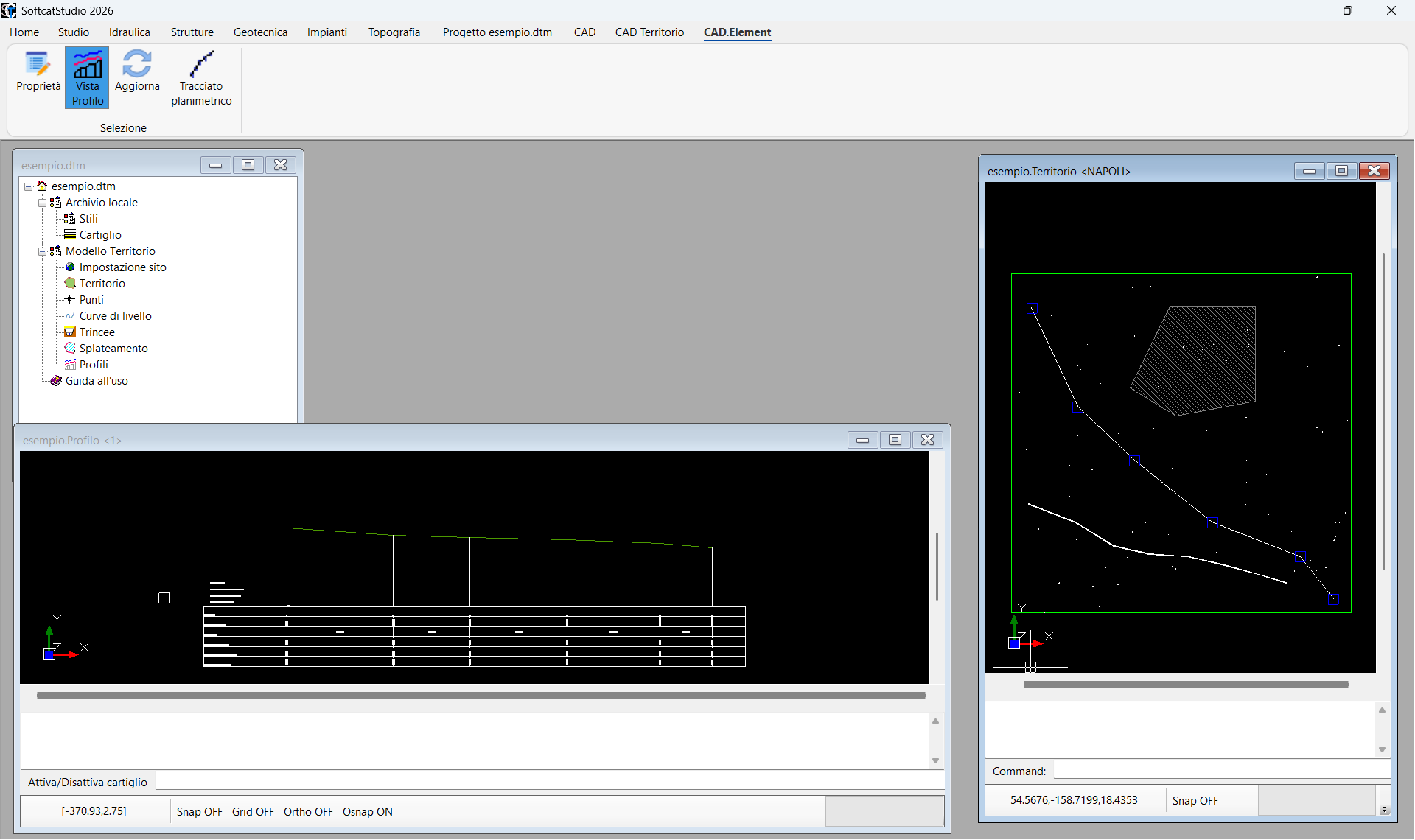This screenshot has width=1415, height=840.
Task: Click the Spalateamento icon in tree
Action: (x=70, y=349)
